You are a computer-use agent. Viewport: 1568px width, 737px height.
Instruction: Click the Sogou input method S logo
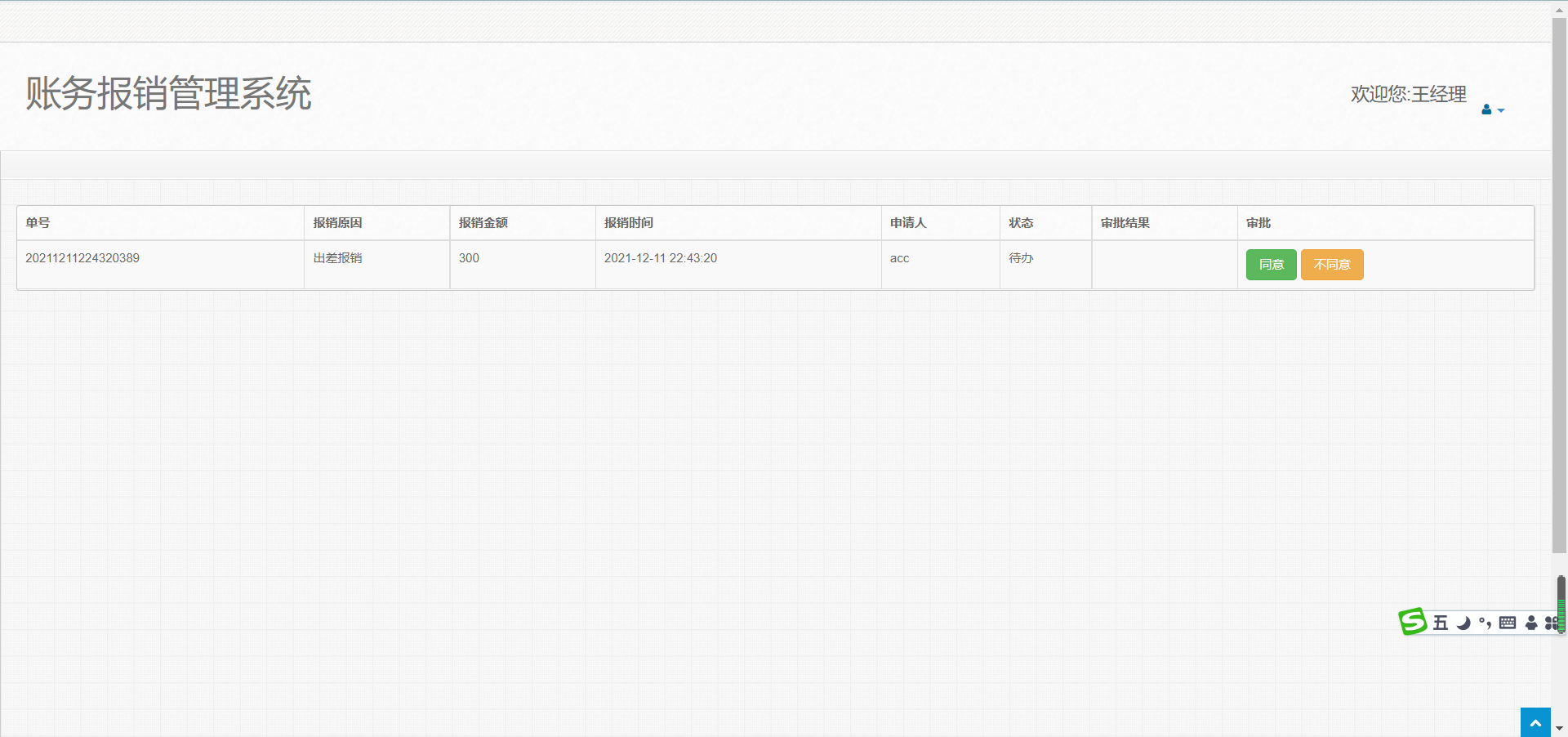1413,622
